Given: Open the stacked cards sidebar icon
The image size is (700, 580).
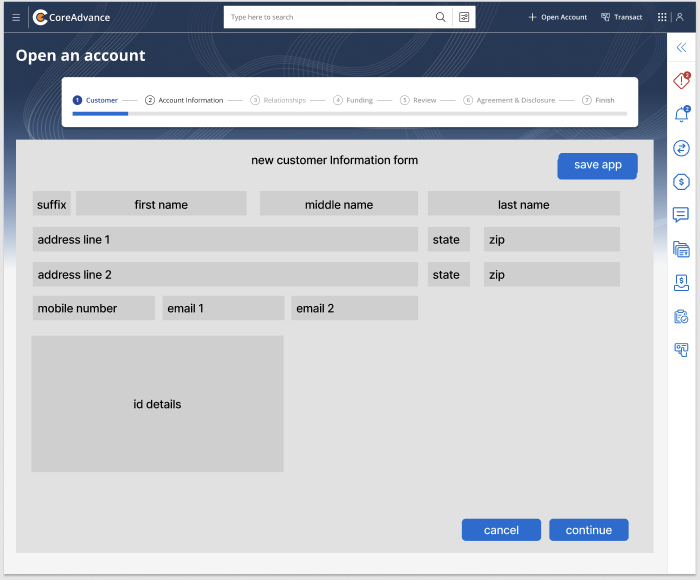Looking at the screenshot, I should [x=681, y=249].
